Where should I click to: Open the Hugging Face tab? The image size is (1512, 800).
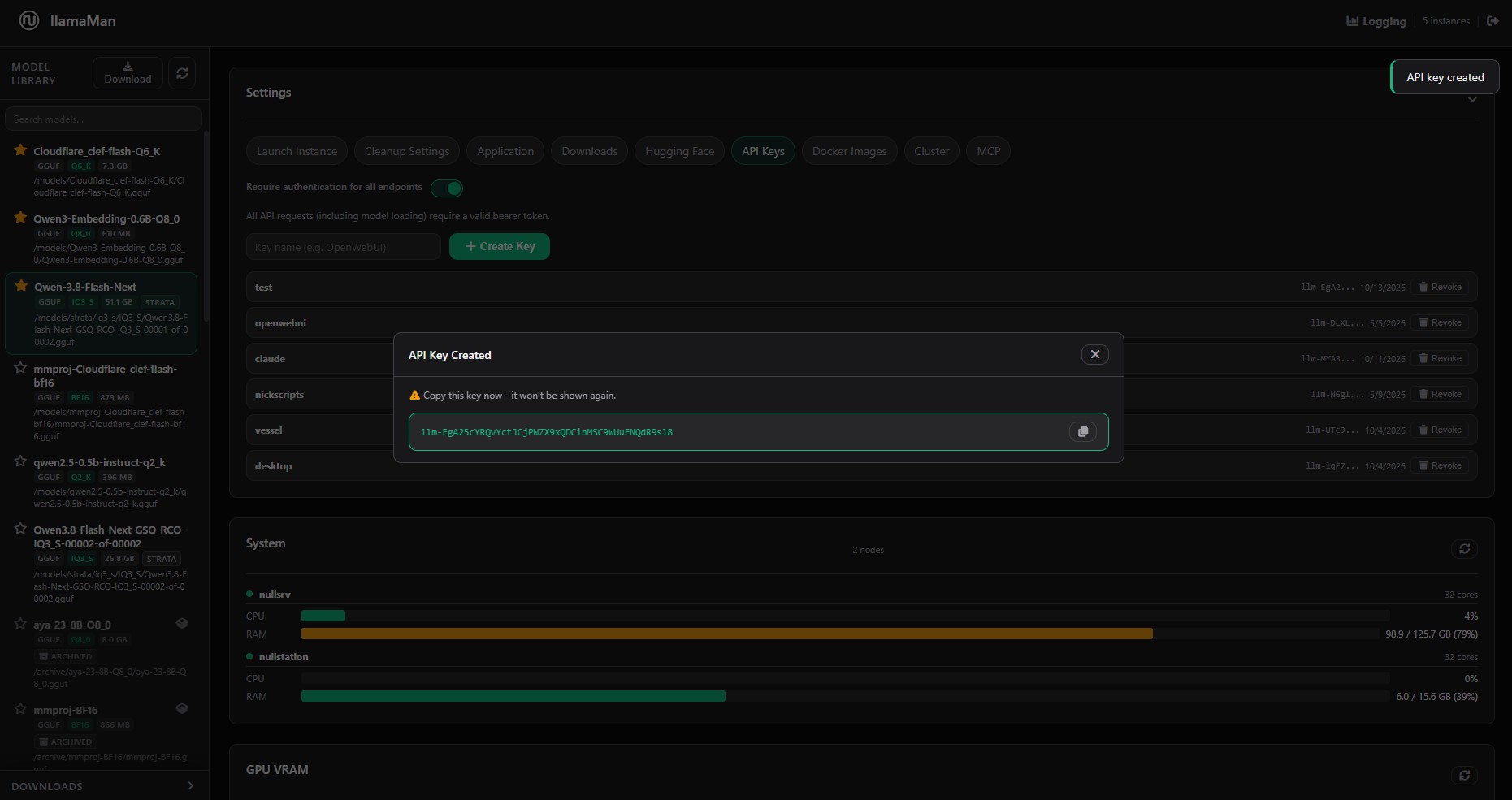680,151
